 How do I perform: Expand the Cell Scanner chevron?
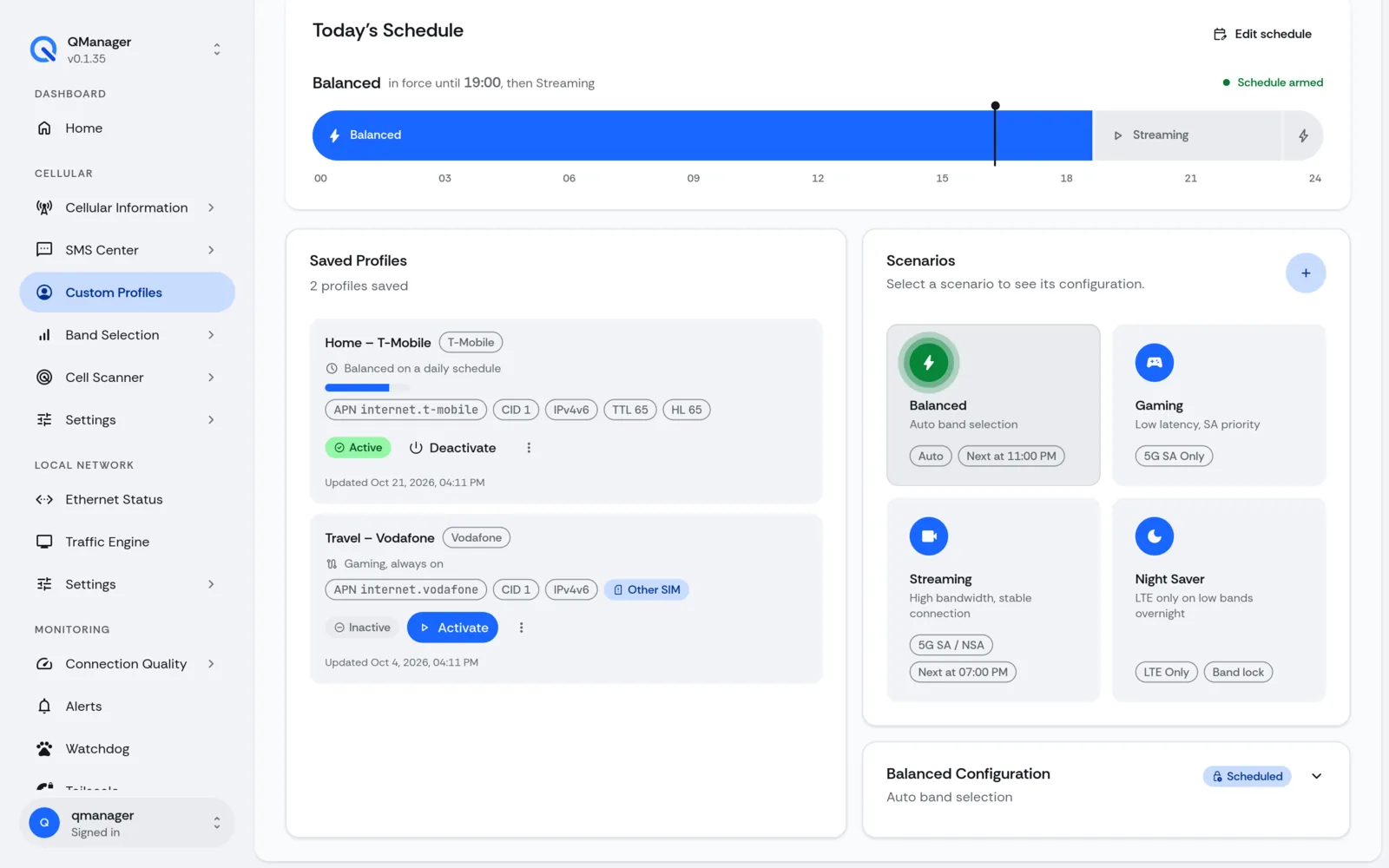[211, 378]
